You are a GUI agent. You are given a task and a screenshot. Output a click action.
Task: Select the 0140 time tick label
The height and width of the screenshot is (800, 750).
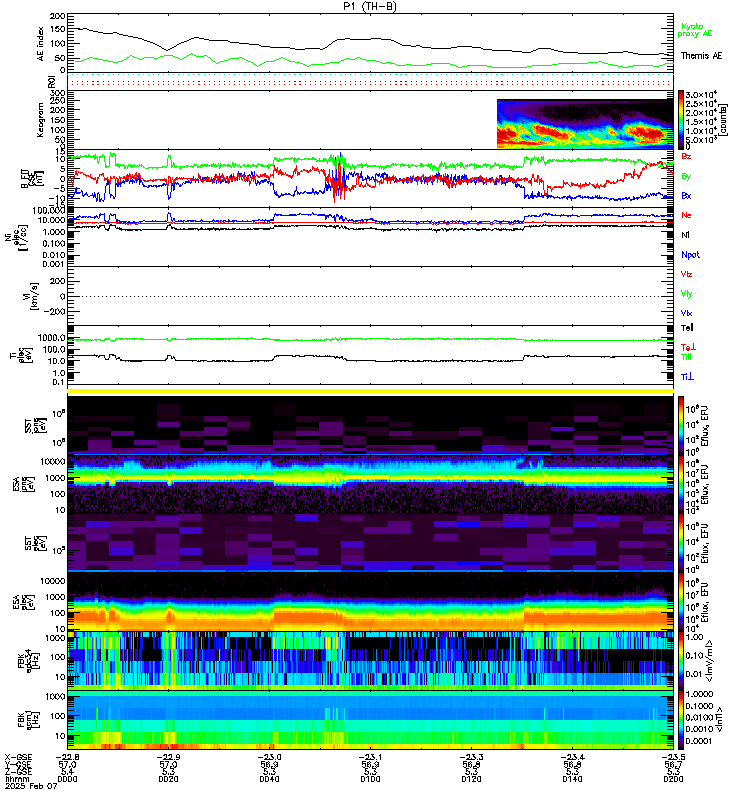[x=572, y=779]
